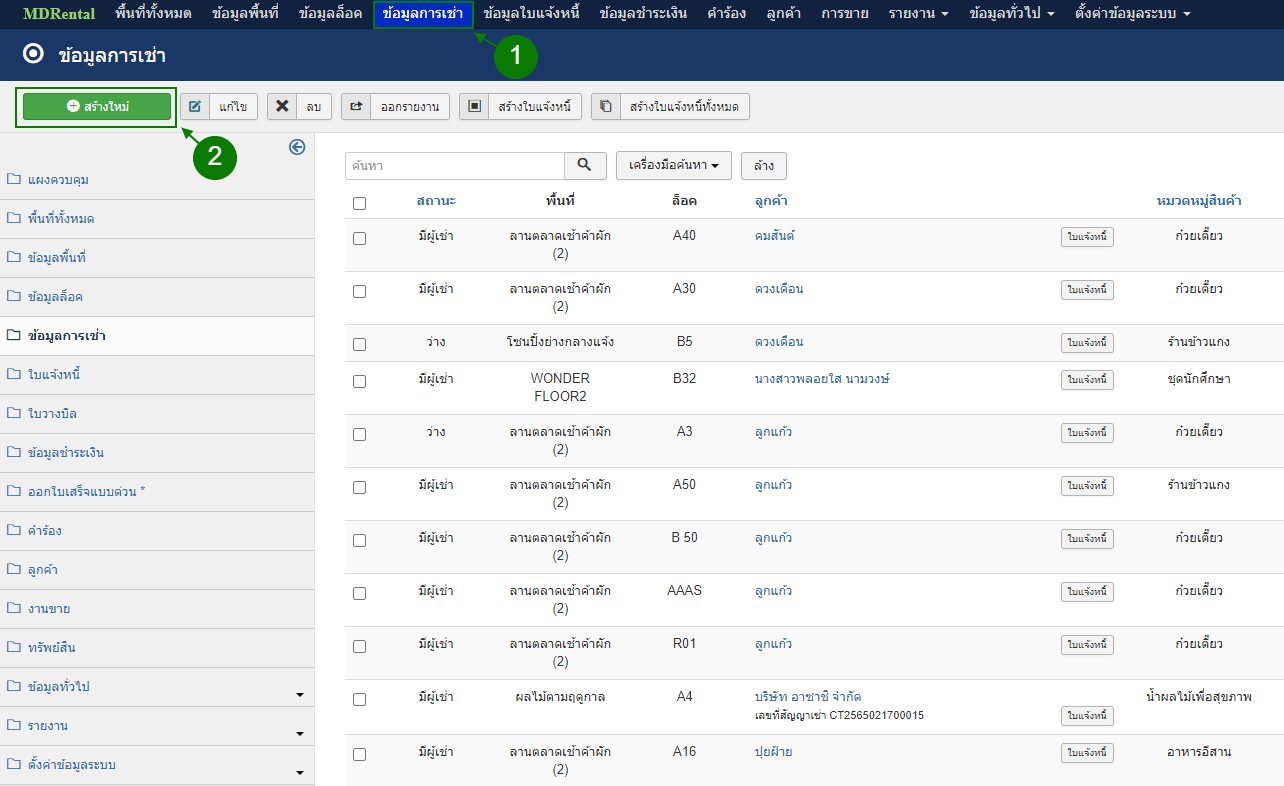Open คำร้อง in top navbar
This screenshot has height=786, width=1284.
pos(726,14)
